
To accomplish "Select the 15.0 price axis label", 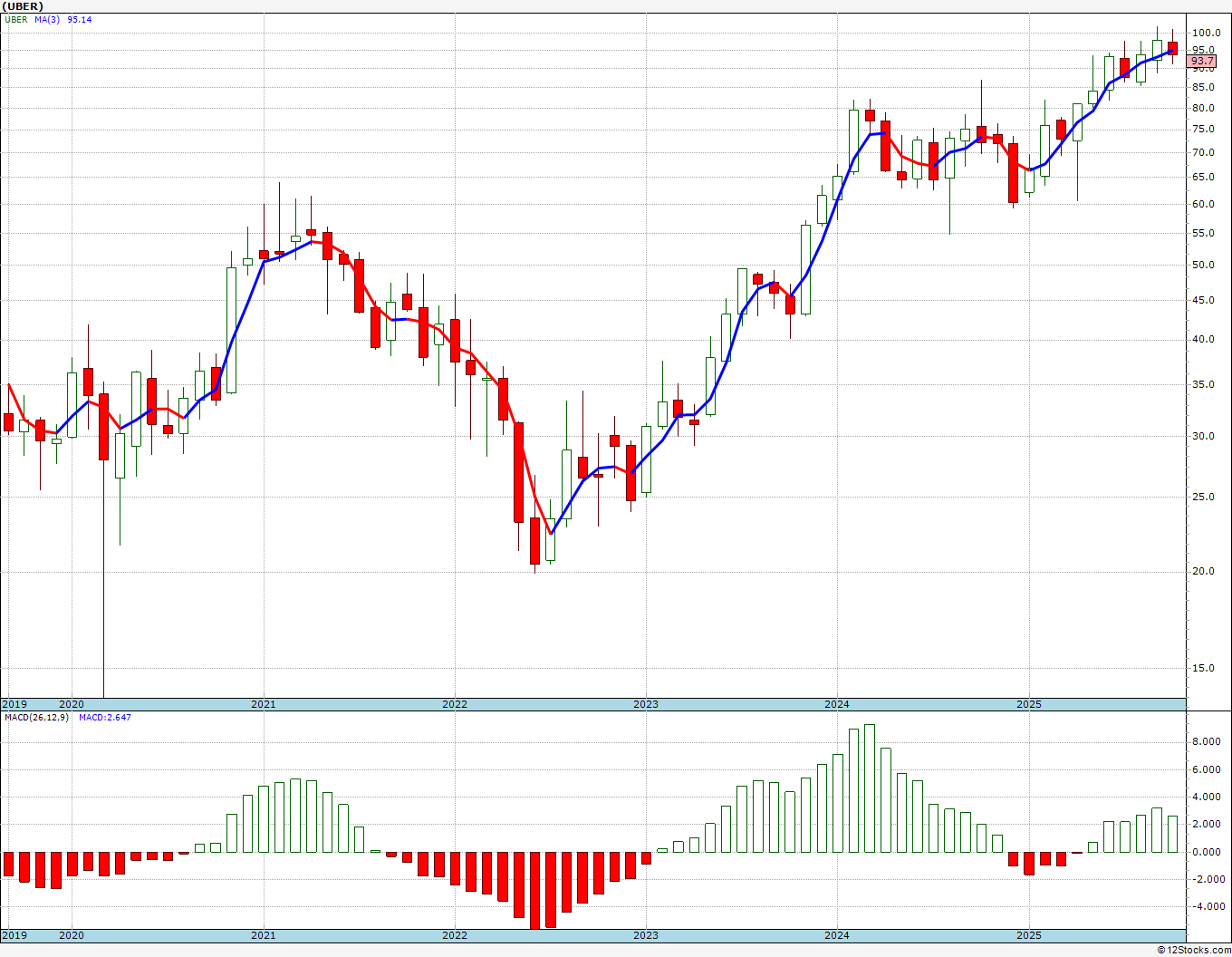I will 1203,669.
